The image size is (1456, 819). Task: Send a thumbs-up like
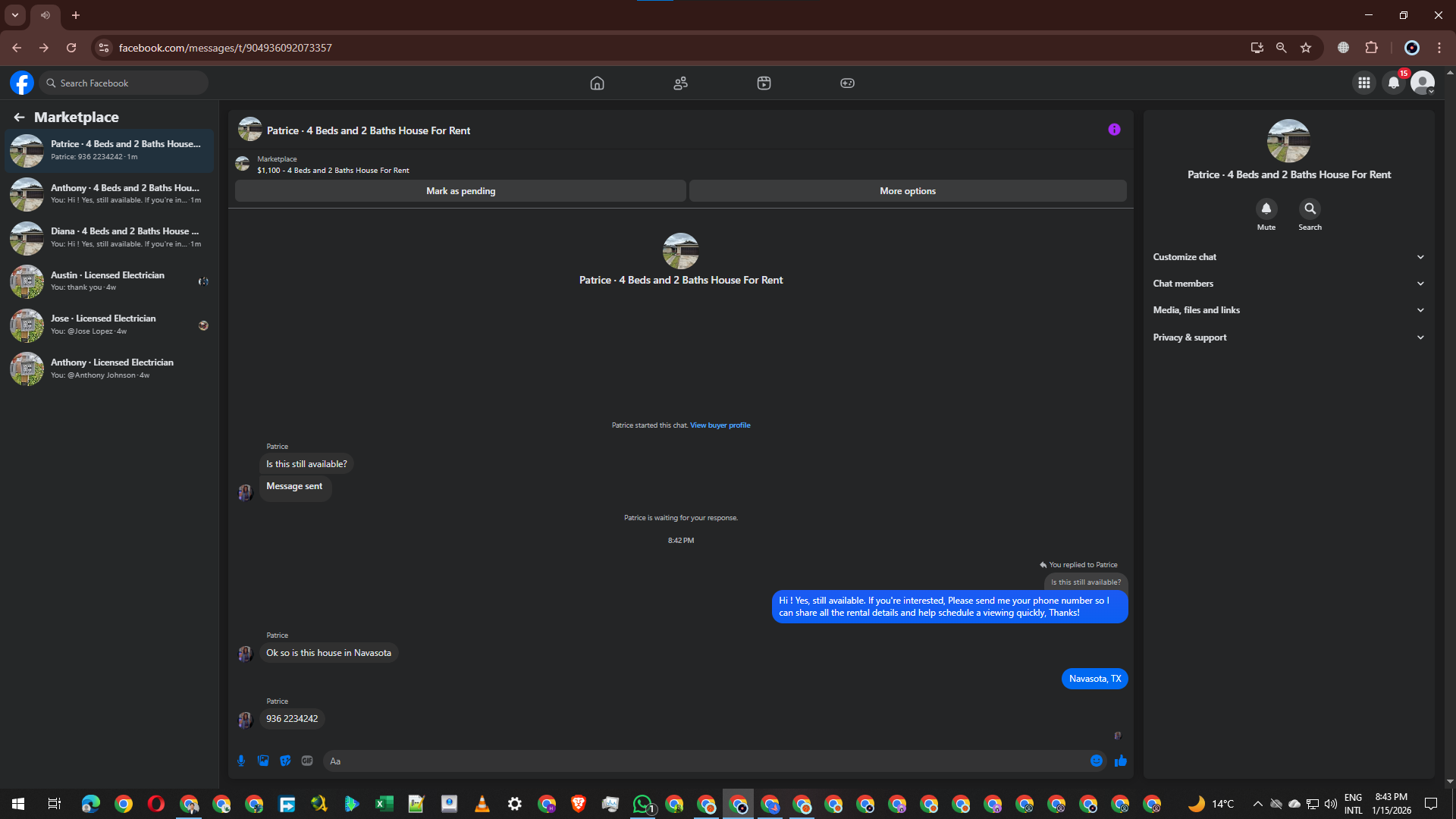(1121, 761)
